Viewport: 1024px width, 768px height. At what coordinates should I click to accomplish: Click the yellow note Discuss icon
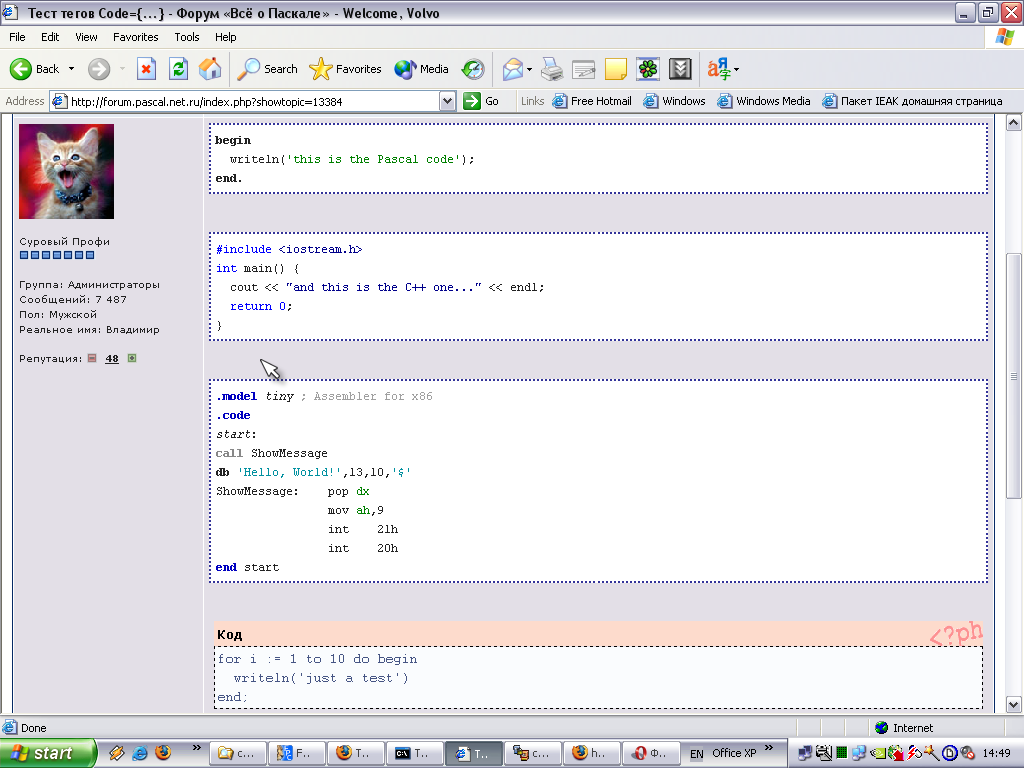tap(616, 69)
